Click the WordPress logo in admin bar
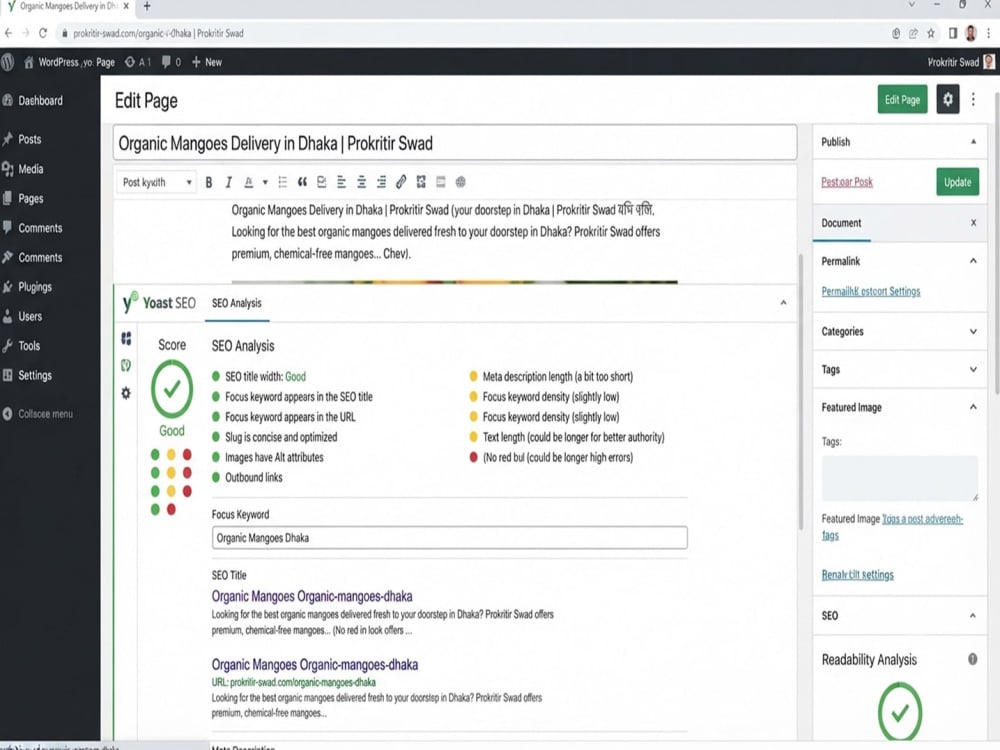 coord(8,62)
